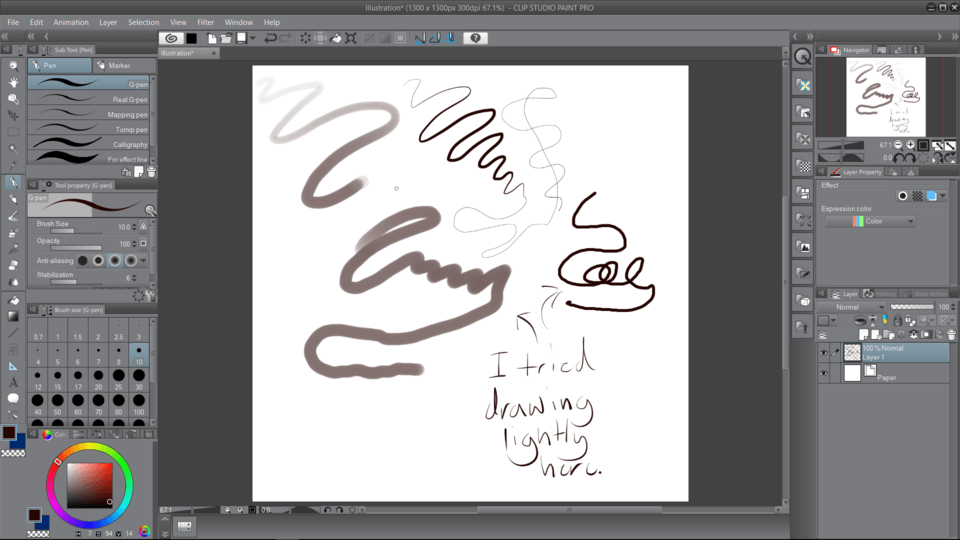
Task: Click the Undo arrow
Action: 270,38
